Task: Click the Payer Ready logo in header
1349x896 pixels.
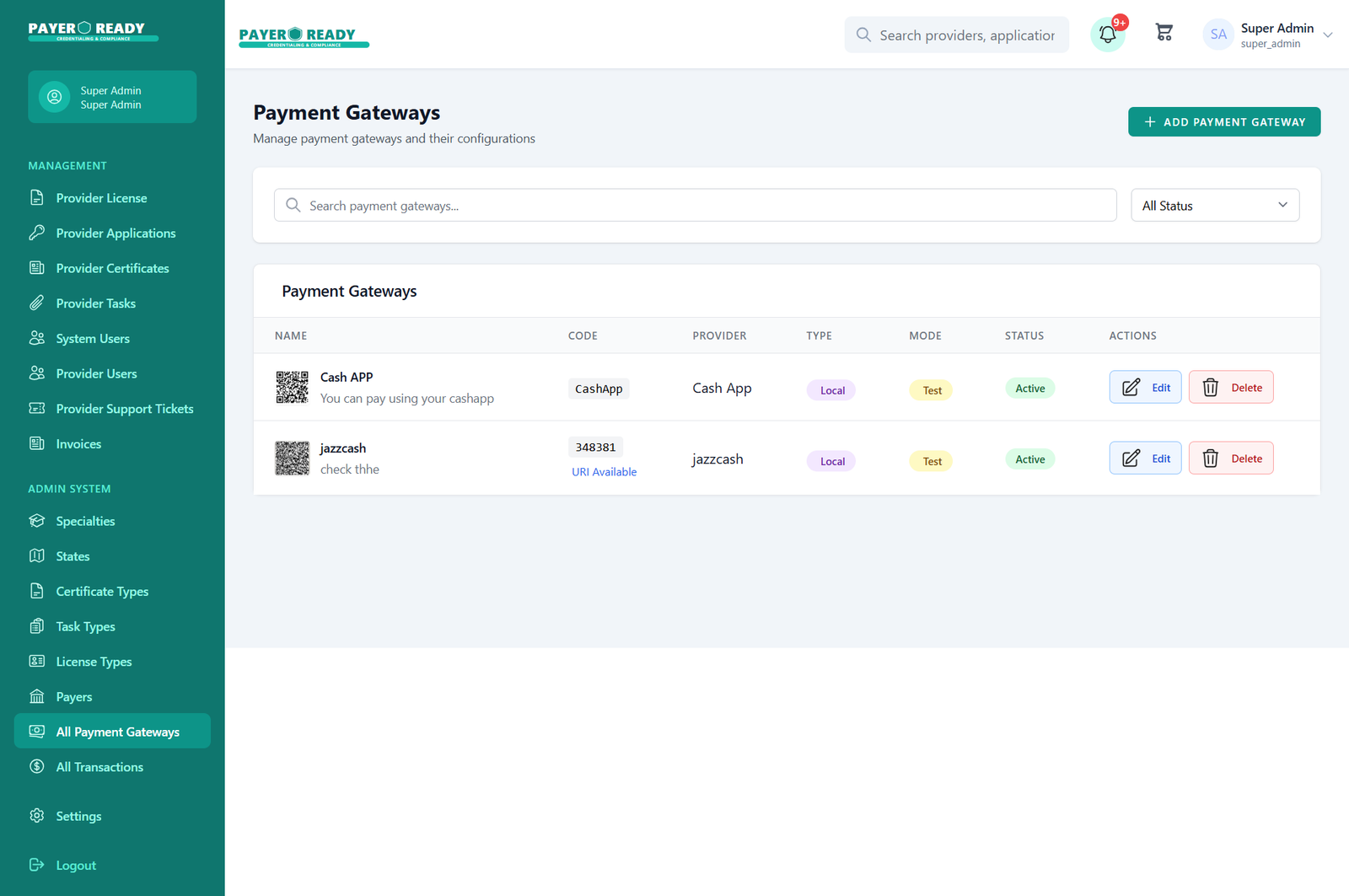Action: [x=304, y=36]
